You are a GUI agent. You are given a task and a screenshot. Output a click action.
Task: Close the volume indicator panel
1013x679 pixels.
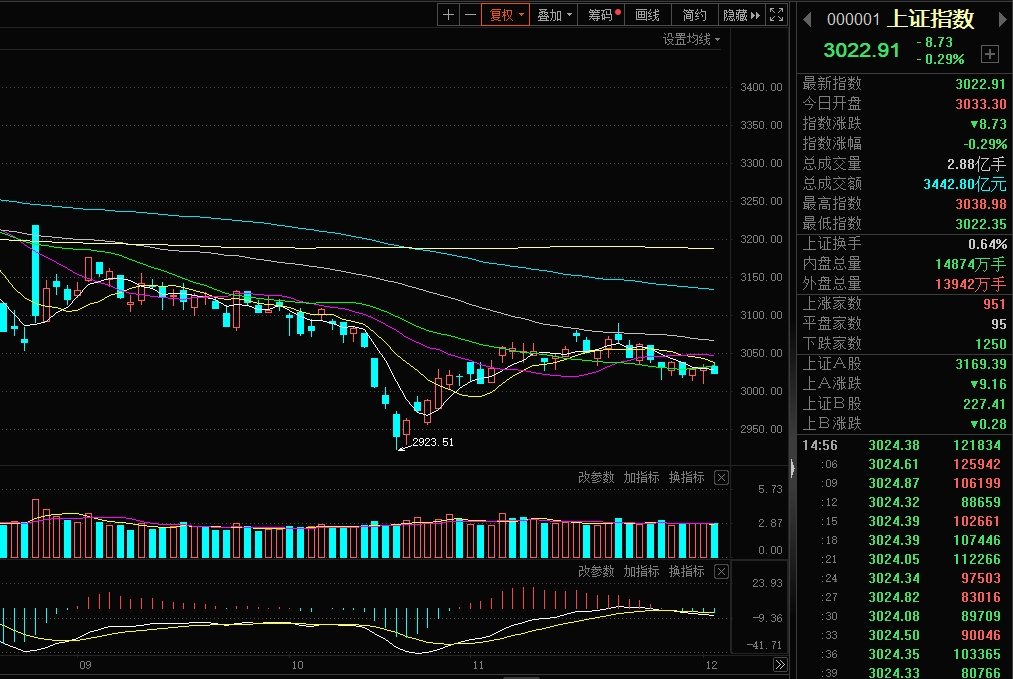click(x=721, y=478)
